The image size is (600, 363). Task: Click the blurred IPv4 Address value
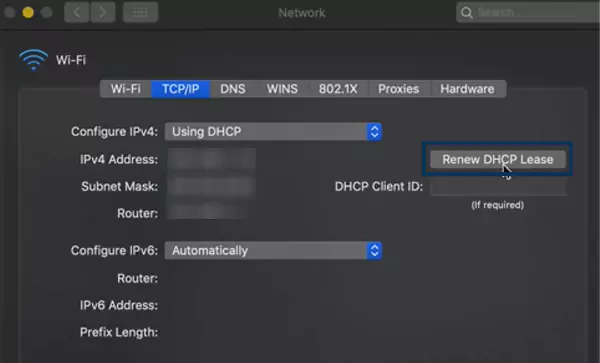coord(212,159)
